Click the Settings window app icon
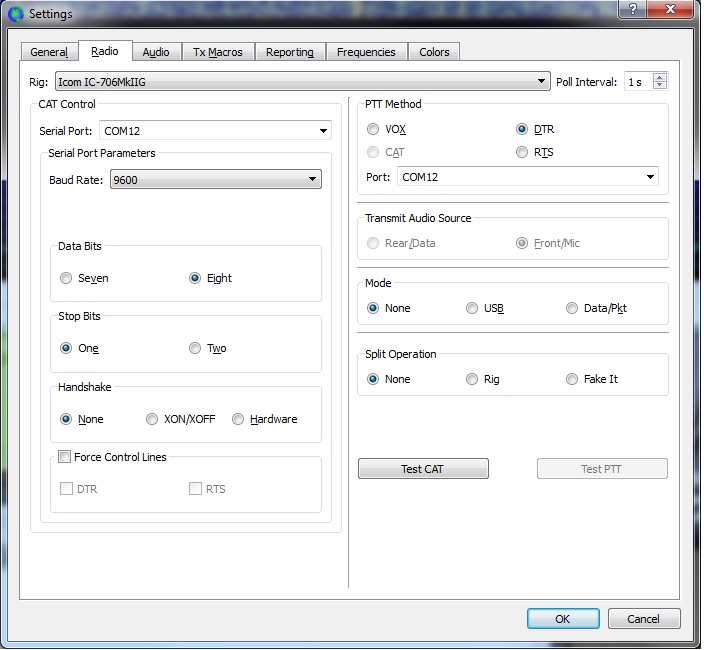Image resolution: width=704 pixels, height=650 pixels. (15, 14)
